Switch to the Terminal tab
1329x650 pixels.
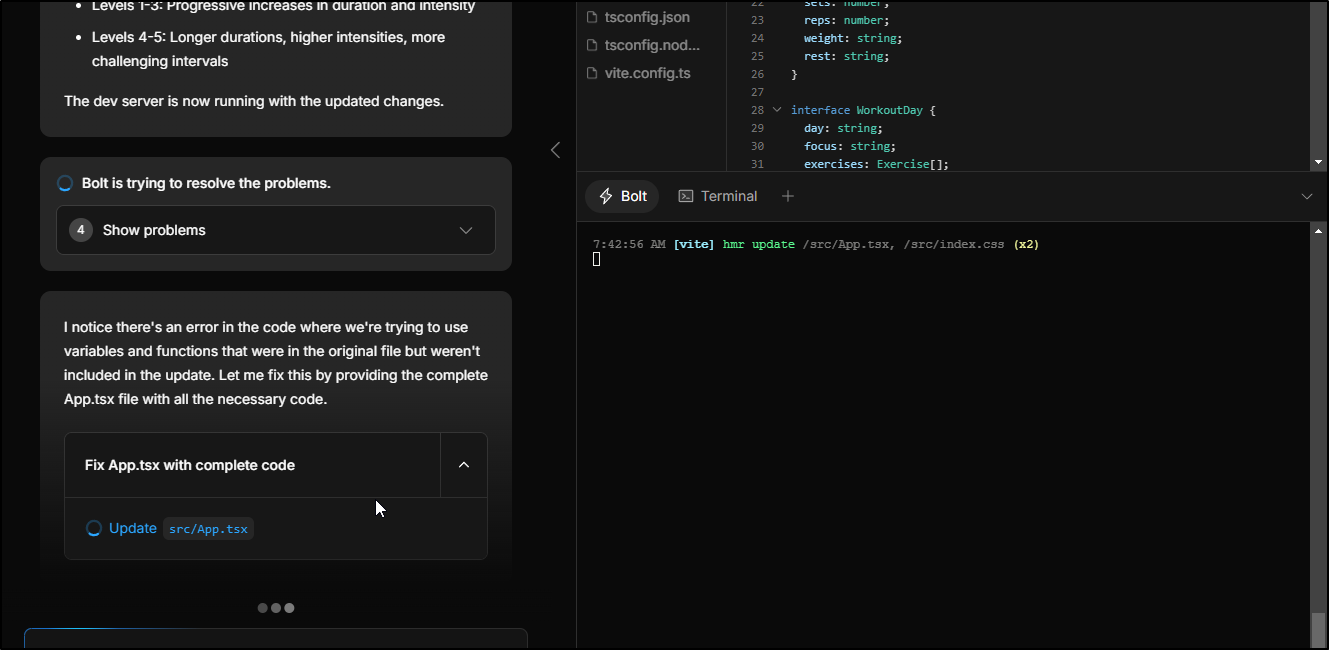tap(718, 196)
